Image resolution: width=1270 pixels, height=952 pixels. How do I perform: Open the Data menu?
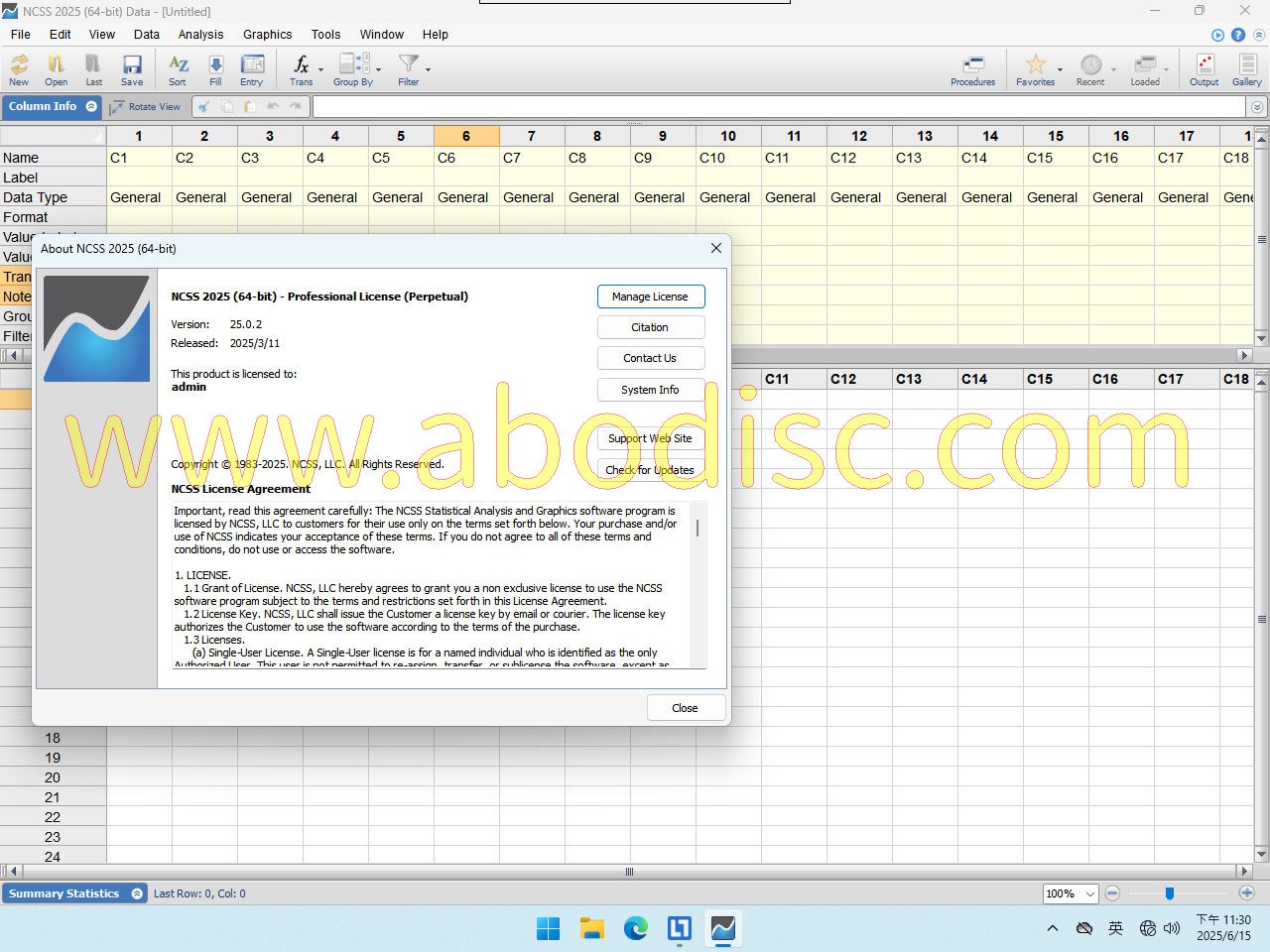pyautogui.click(x=147, y=34)
